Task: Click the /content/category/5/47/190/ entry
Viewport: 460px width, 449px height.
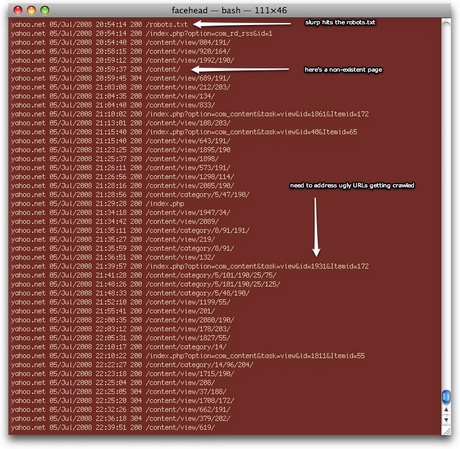Action: 198,194
